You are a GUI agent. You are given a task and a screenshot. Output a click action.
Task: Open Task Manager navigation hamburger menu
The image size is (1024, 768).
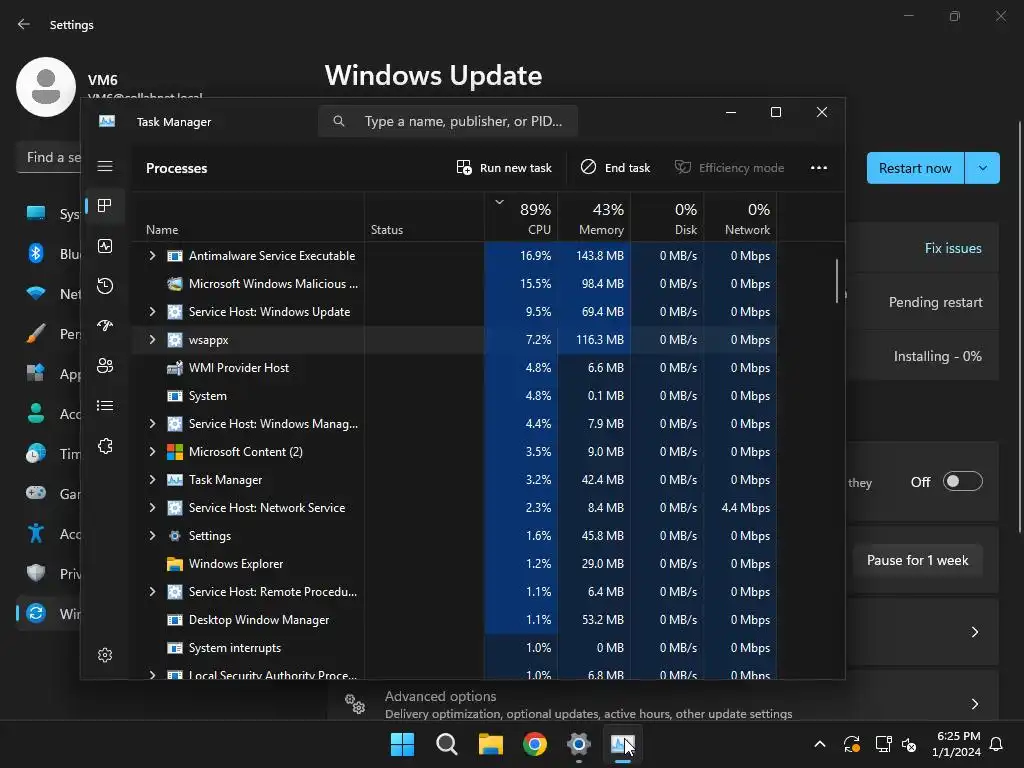click(x=105, y=166)
